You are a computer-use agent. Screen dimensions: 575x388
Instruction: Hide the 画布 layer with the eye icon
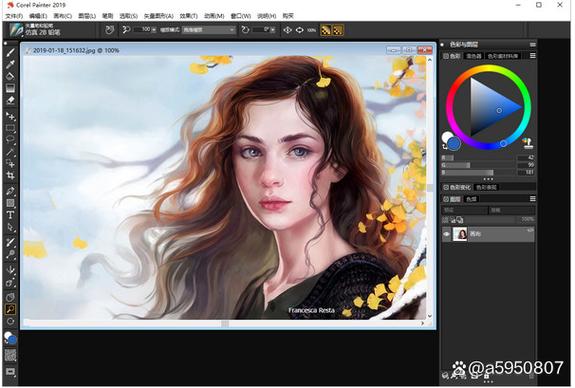446,234
